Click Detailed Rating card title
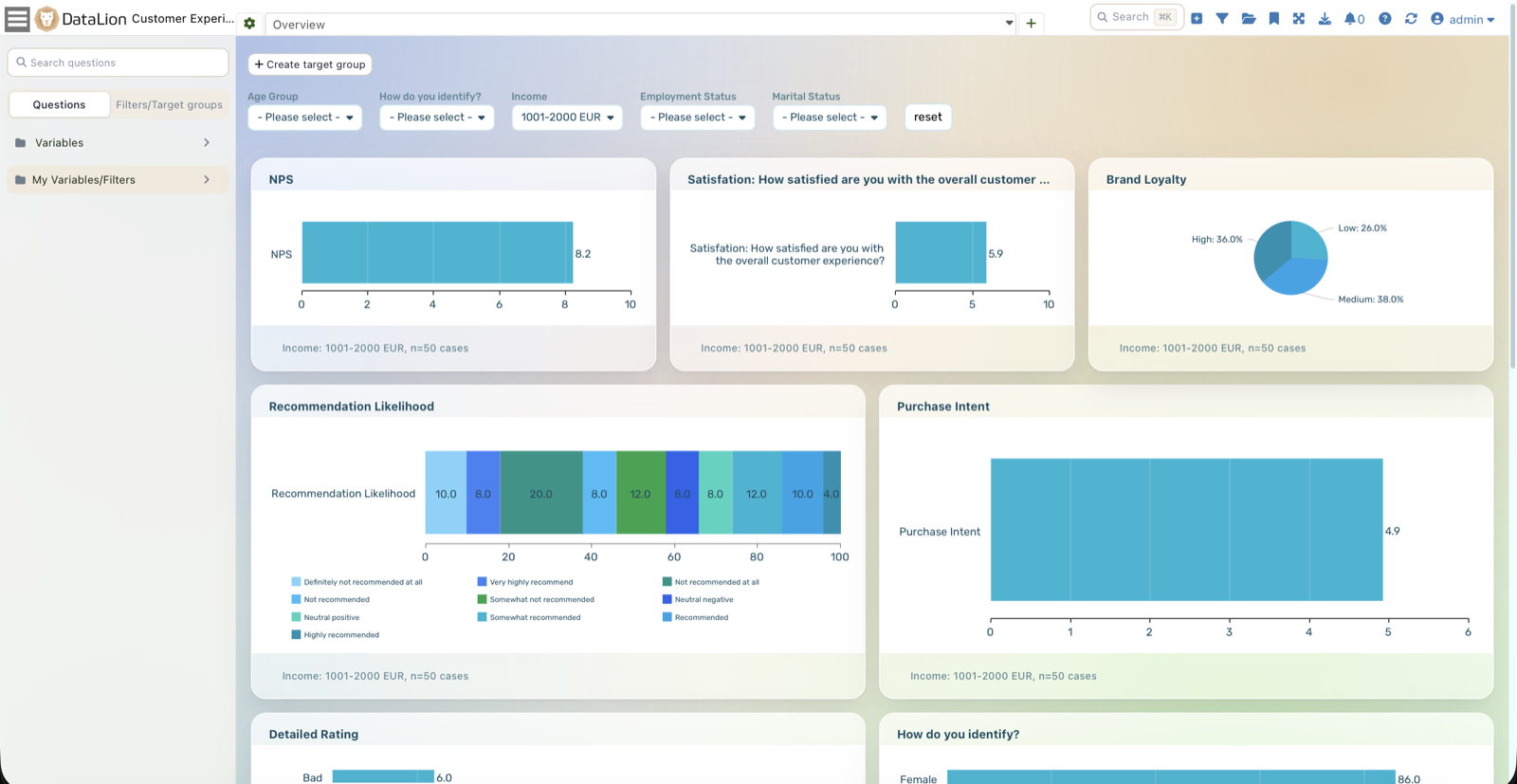The width and height of the screenshot is (1517, 784). coord(313,734)
